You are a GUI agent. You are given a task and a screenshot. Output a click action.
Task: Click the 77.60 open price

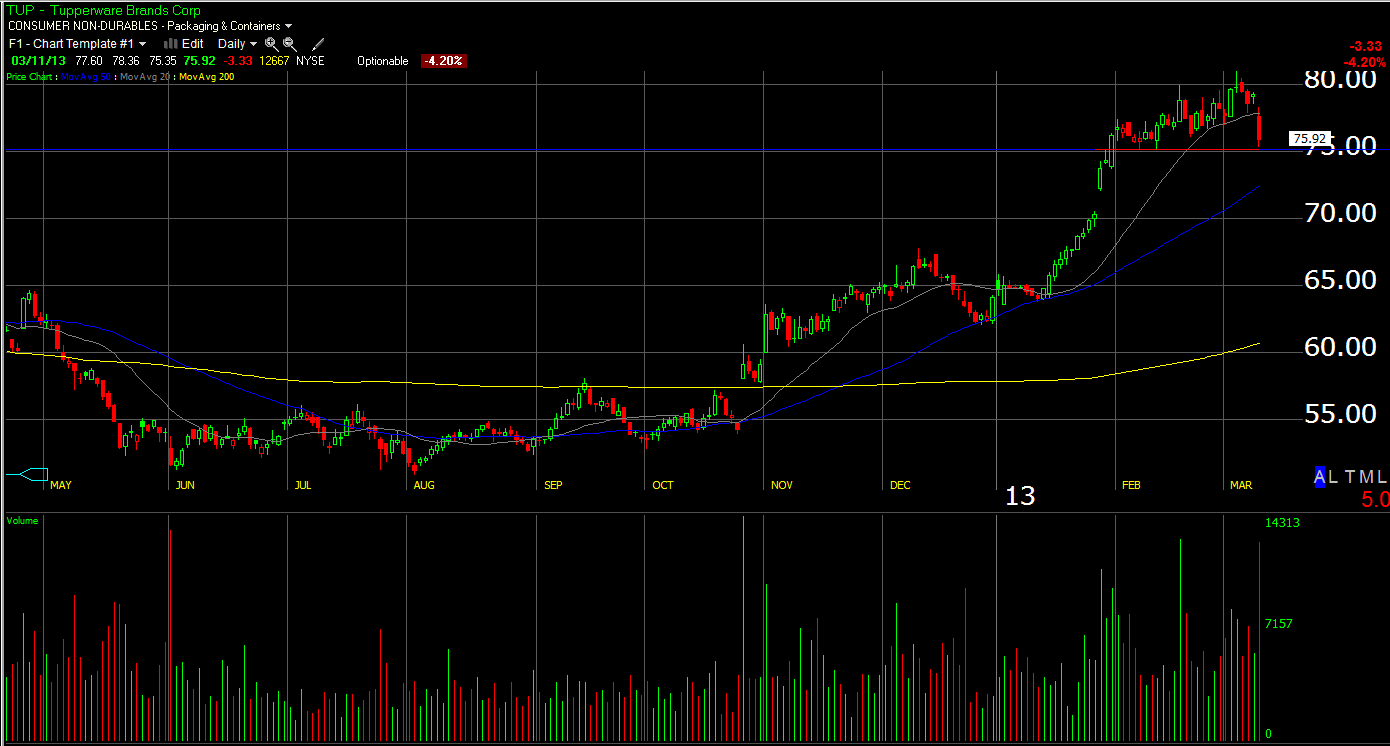click(89, 61)
